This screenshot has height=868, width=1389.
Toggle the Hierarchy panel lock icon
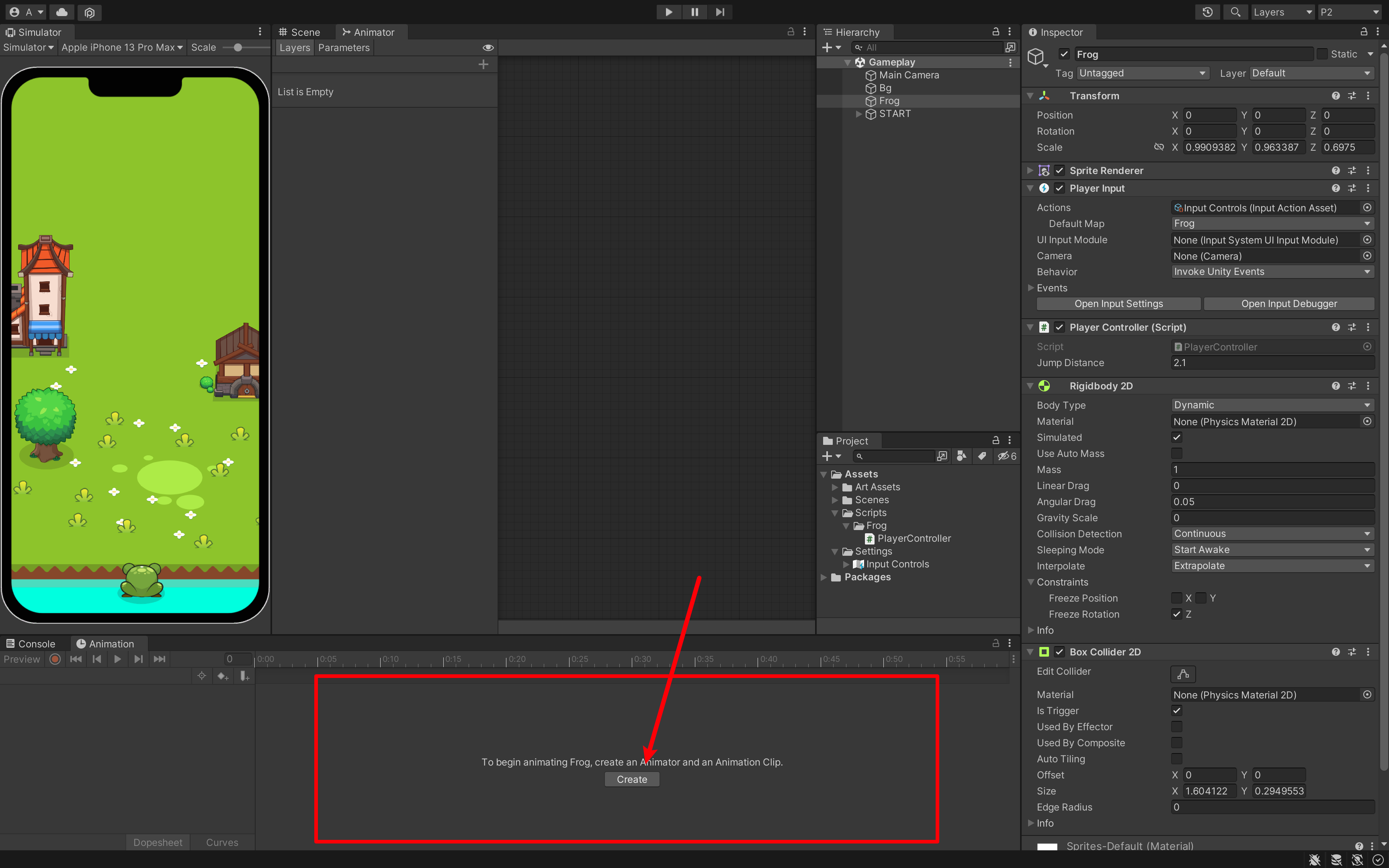(x=996, y=32)
